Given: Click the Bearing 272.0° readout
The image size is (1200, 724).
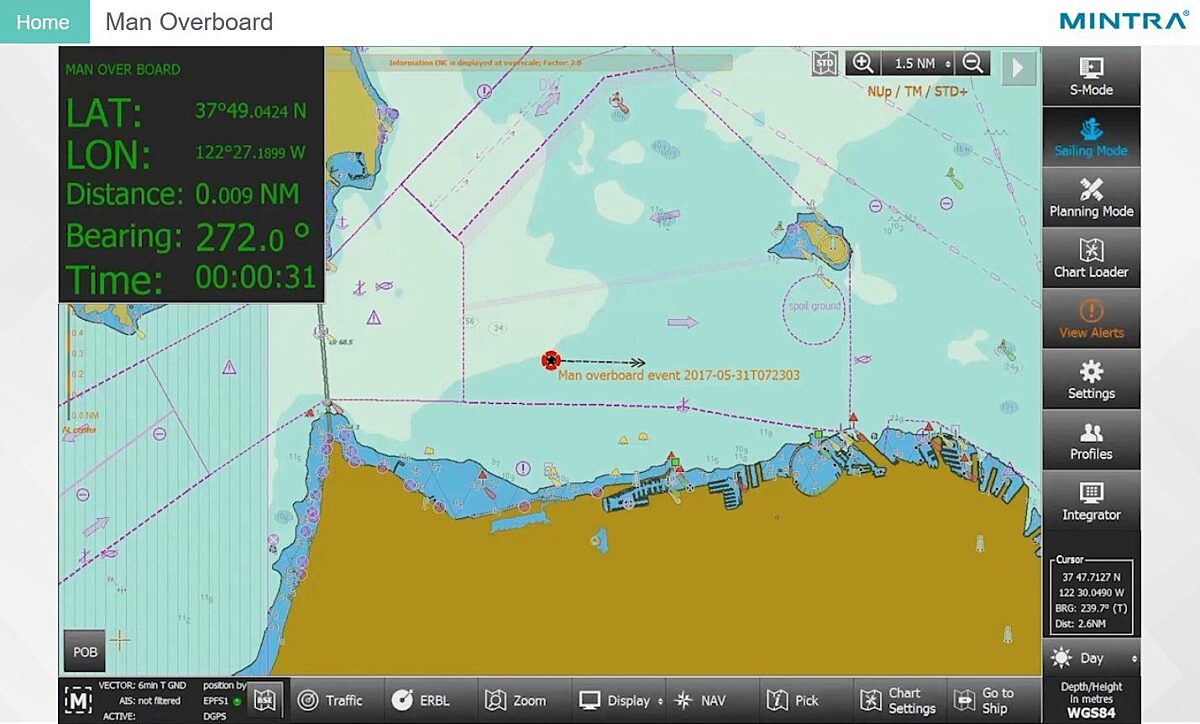Looking at the screenshot, I should [x=188, y=237].
